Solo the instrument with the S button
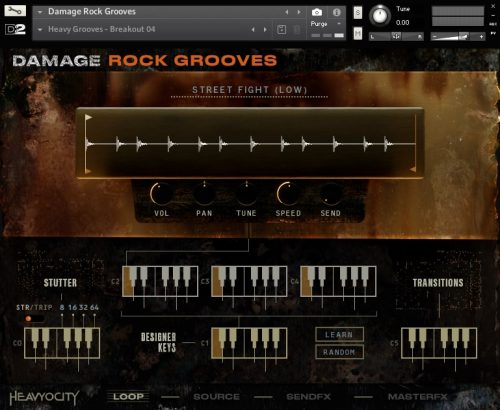This screenshot has width=500, height=410. click(358, 13)
